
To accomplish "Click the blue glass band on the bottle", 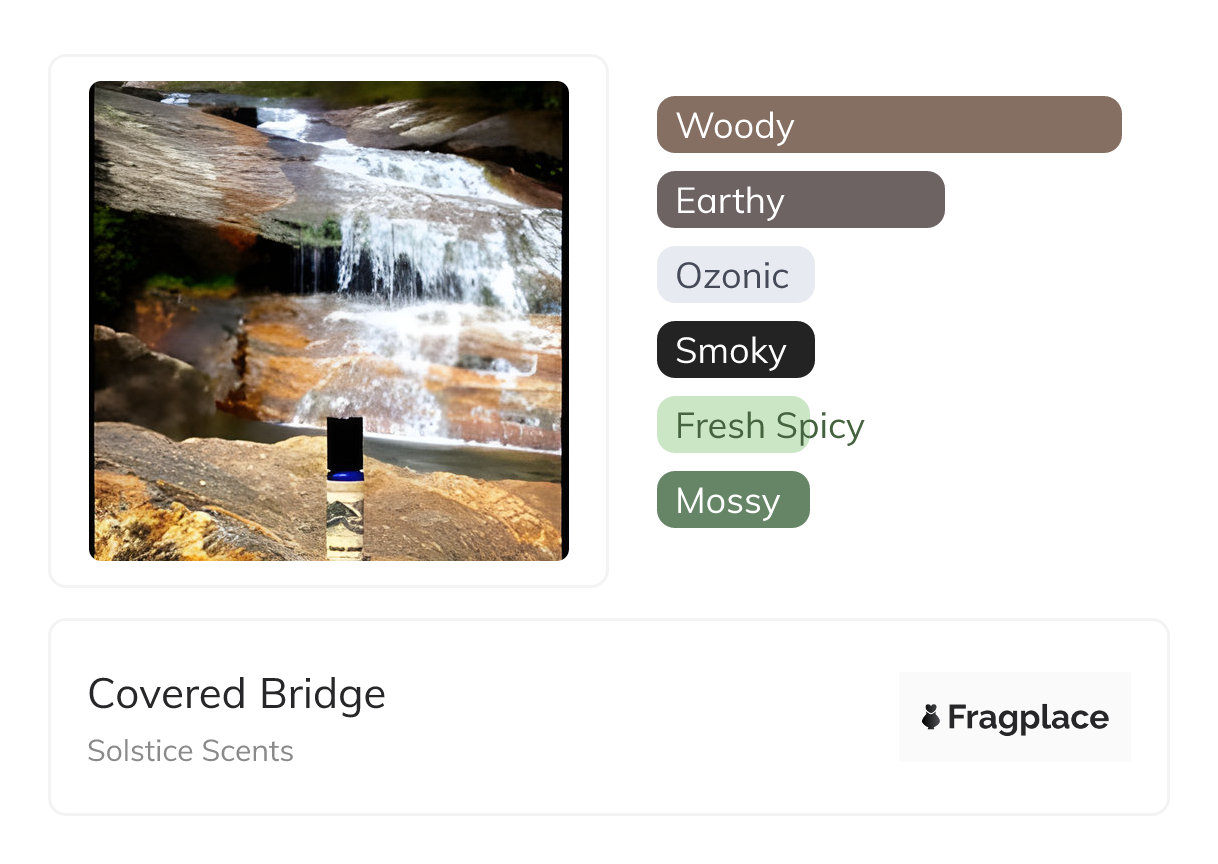I will coord(344,475).
